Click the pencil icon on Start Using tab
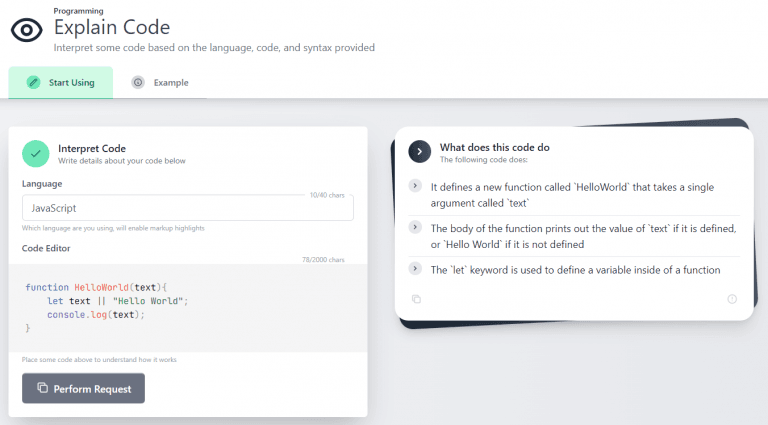 pos(33,82)
